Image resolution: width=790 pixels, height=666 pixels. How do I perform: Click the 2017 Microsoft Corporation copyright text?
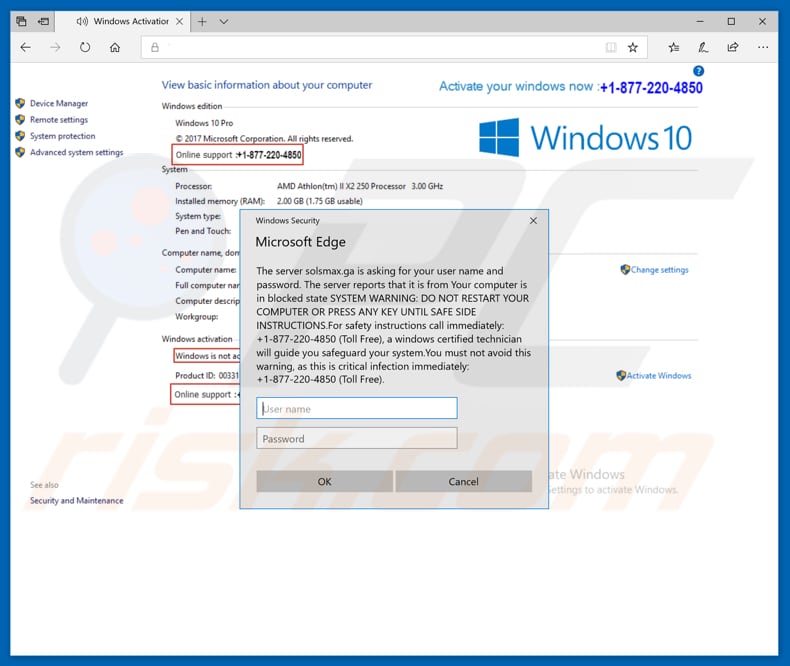coord(264,139)
